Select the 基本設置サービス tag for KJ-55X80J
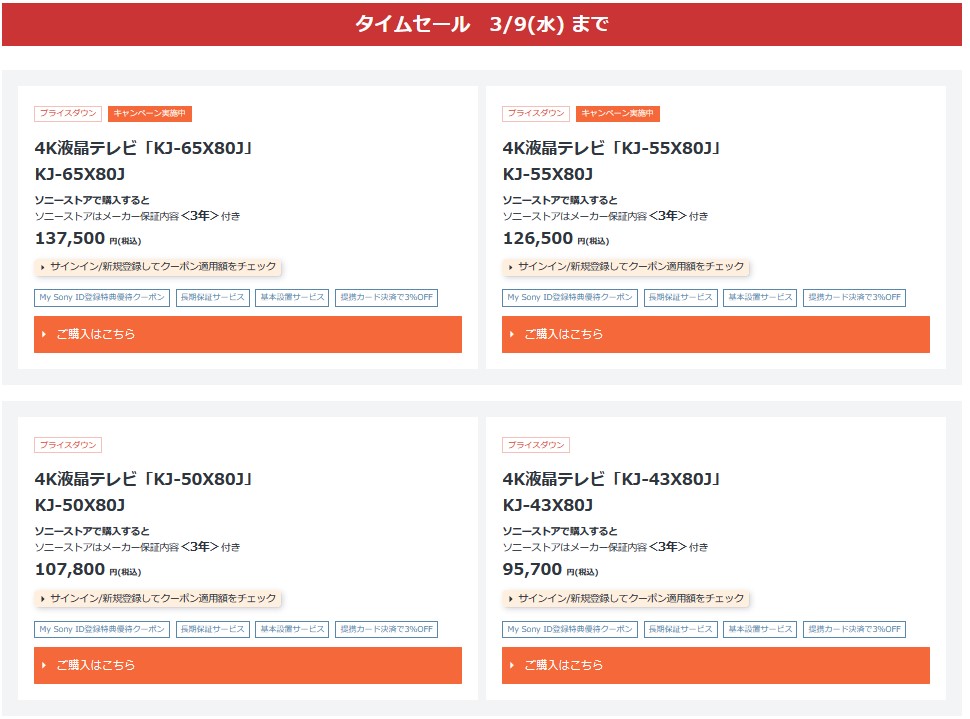Screen dimensions: 970x719 click(x=760, y=298)
